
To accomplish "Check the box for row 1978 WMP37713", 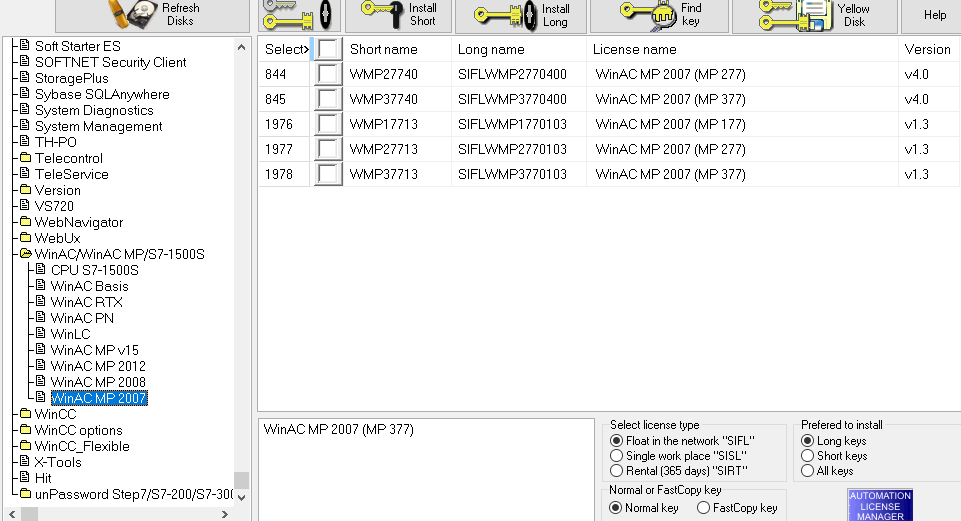I will (x=328, y=174).
